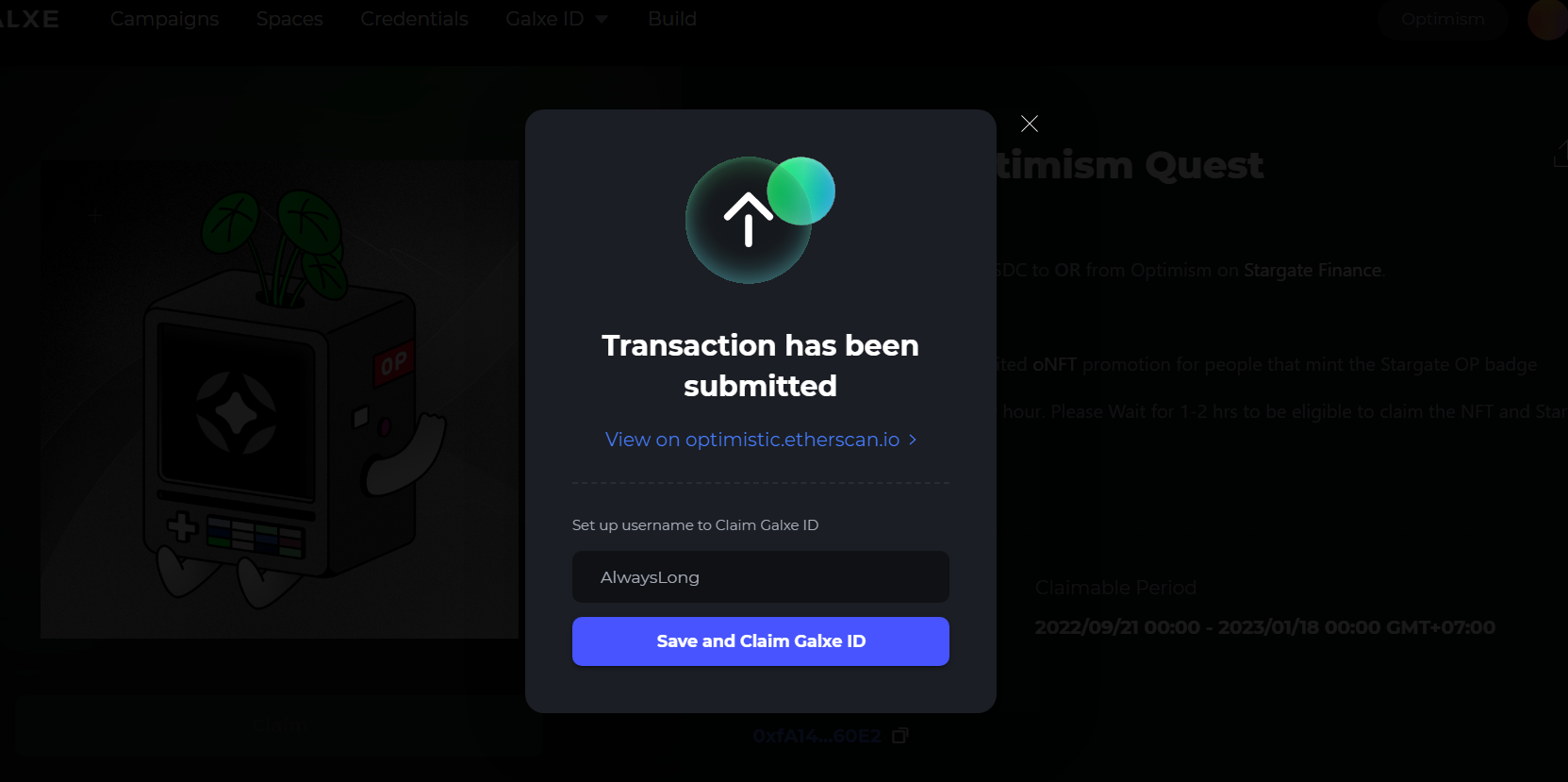Go to the Spaces tab
This screenshot has width=1568, height=782.
point(289,19)
